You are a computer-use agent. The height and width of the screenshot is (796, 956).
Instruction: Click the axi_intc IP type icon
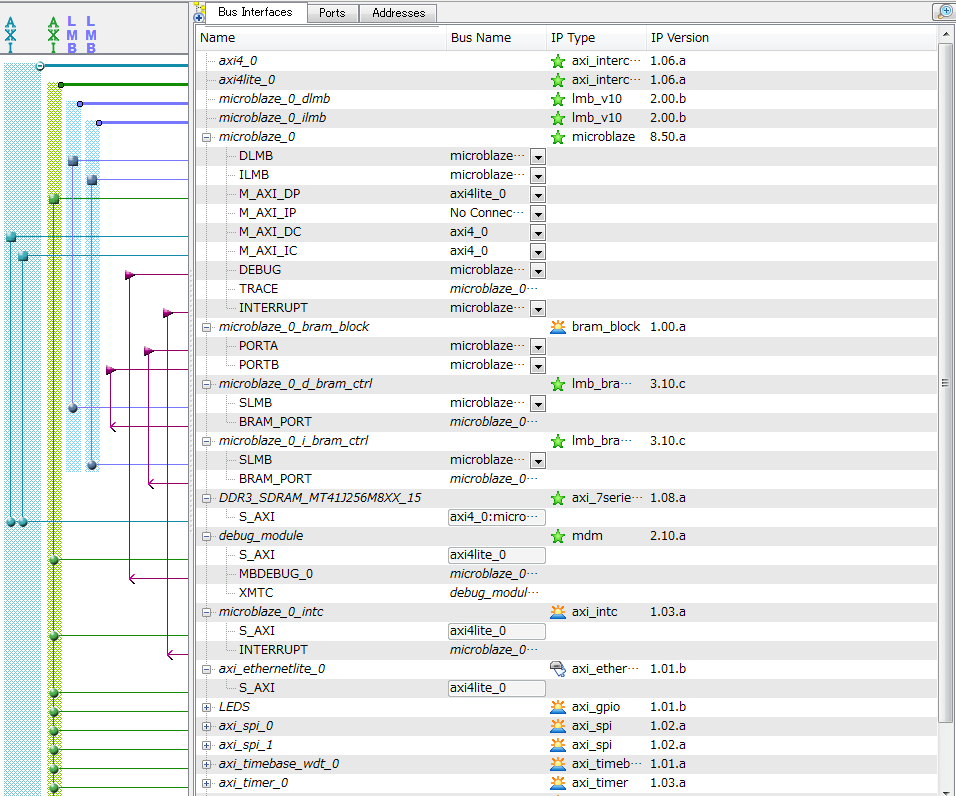[x=558, y=612]
